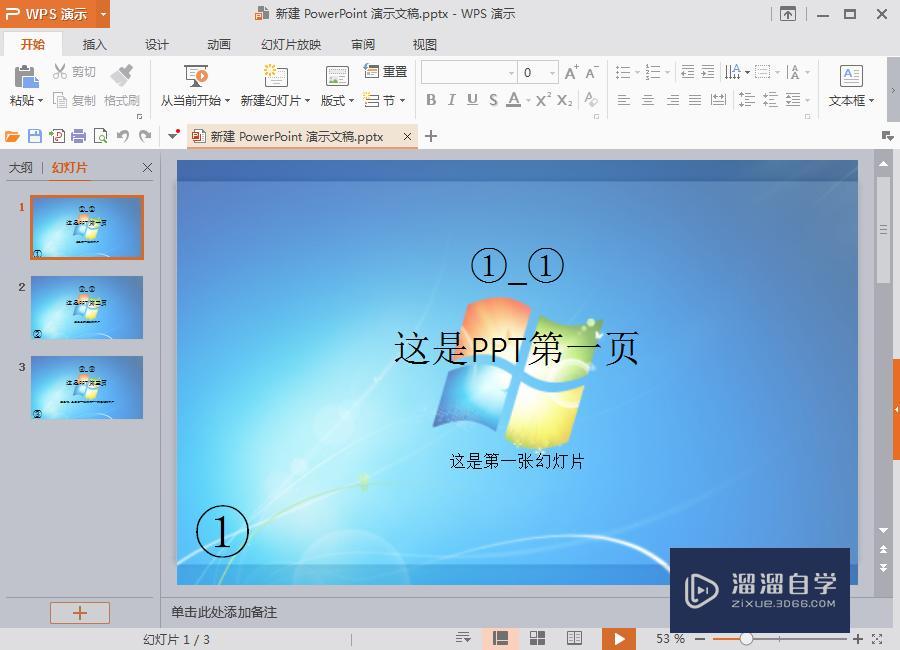900x650 pixels.
Task: Toggle align left
Action: point(624,100)
